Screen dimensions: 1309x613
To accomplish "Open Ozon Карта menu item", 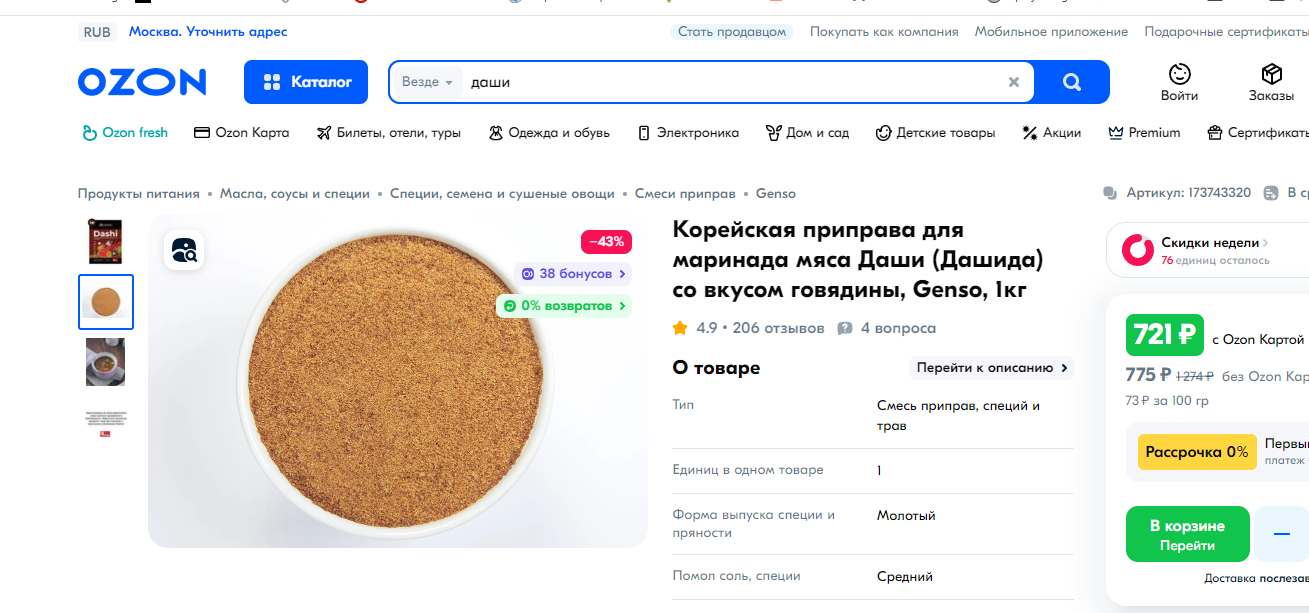I will [x=241, y=133].
